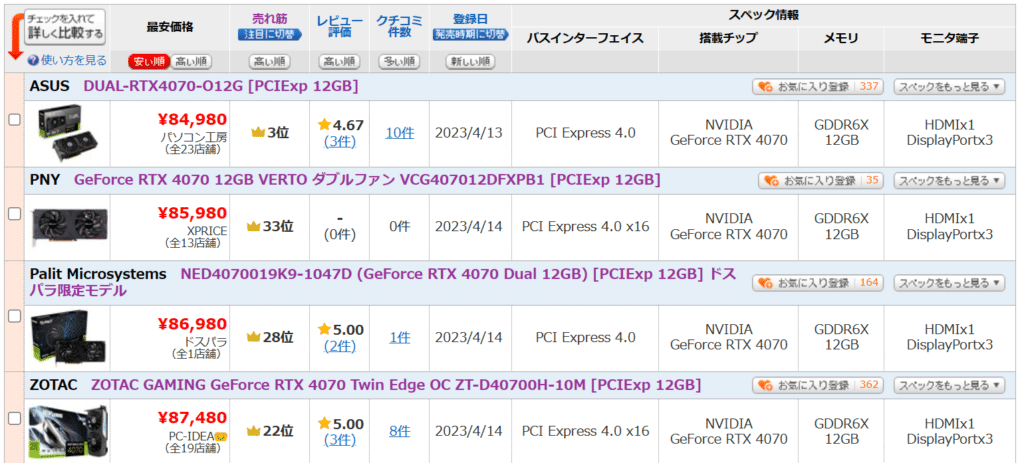This screenshot has height=463, width=1024.
Task: Open ASUS (3件) reviews link
Action: point(340,142)
